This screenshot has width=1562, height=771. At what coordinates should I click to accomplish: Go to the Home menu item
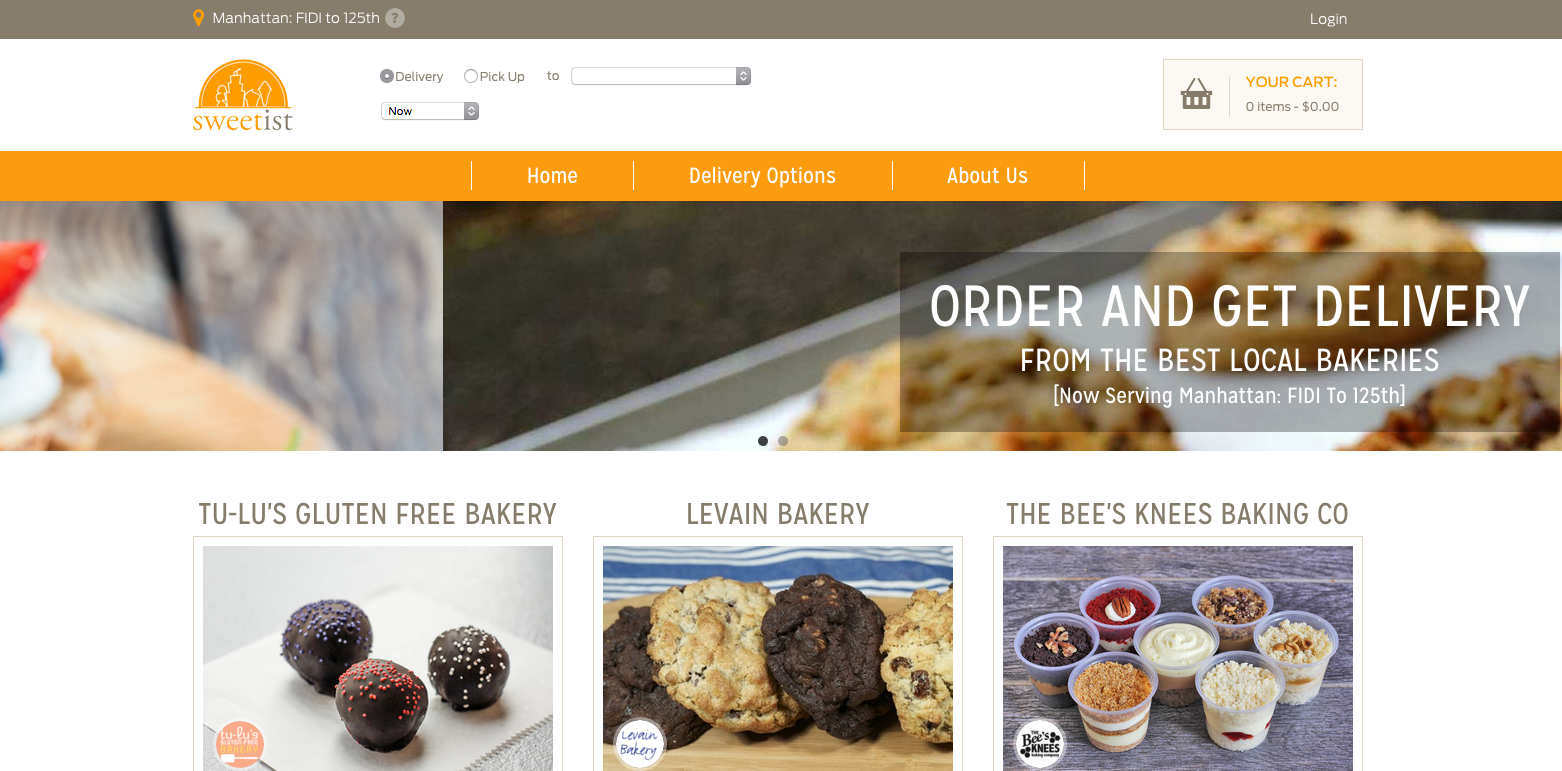pos(552,176)
